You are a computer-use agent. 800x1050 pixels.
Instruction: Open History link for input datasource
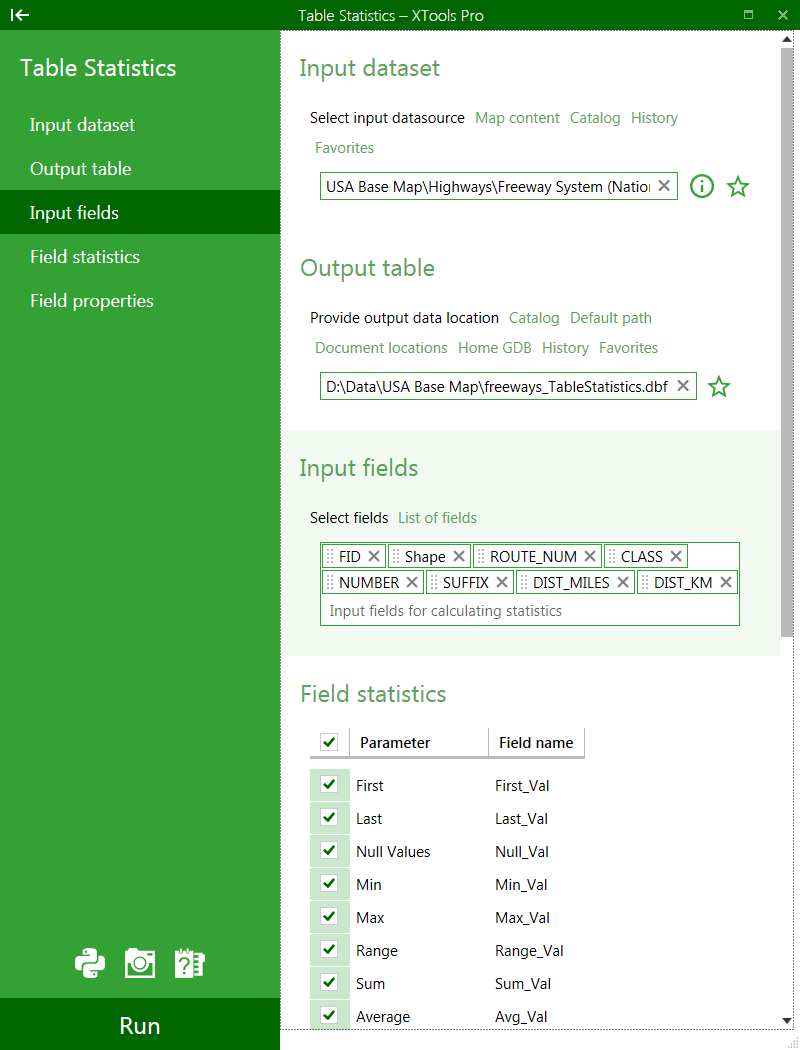pos(655,118)
